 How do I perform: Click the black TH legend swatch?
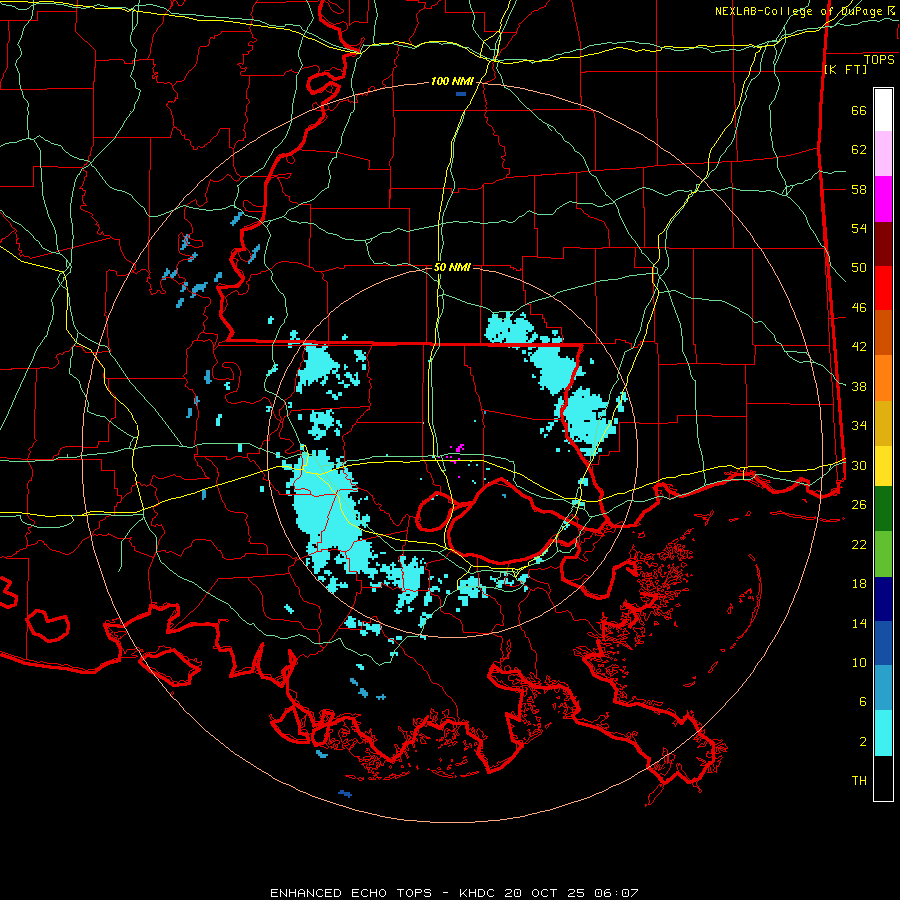point(883,778)
